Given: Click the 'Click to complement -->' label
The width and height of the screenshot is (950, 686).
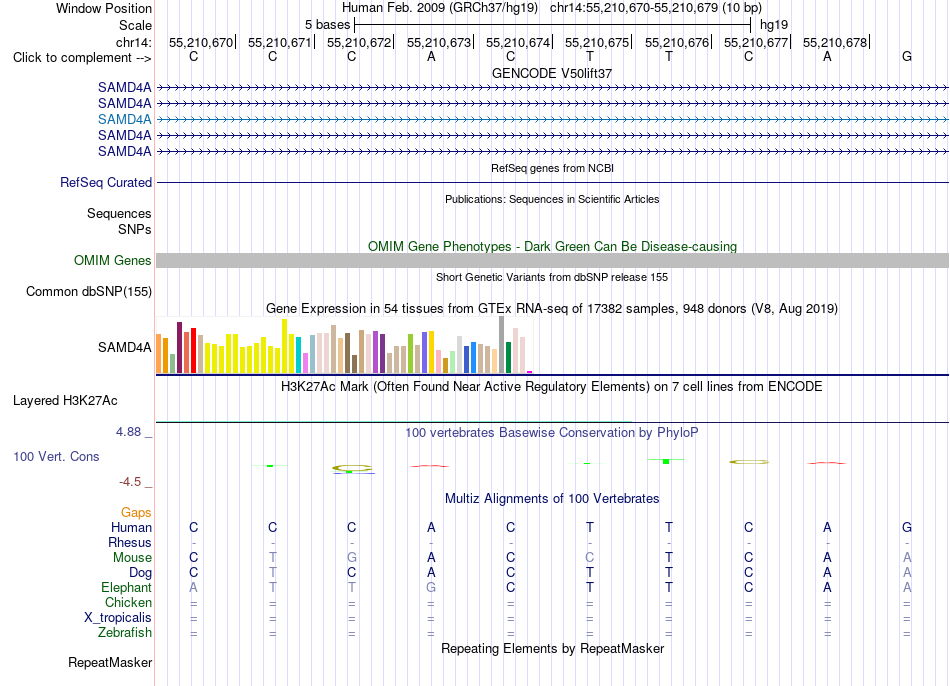Looking at the screenshot, I should pyautogui.click(x=82, y=58).
